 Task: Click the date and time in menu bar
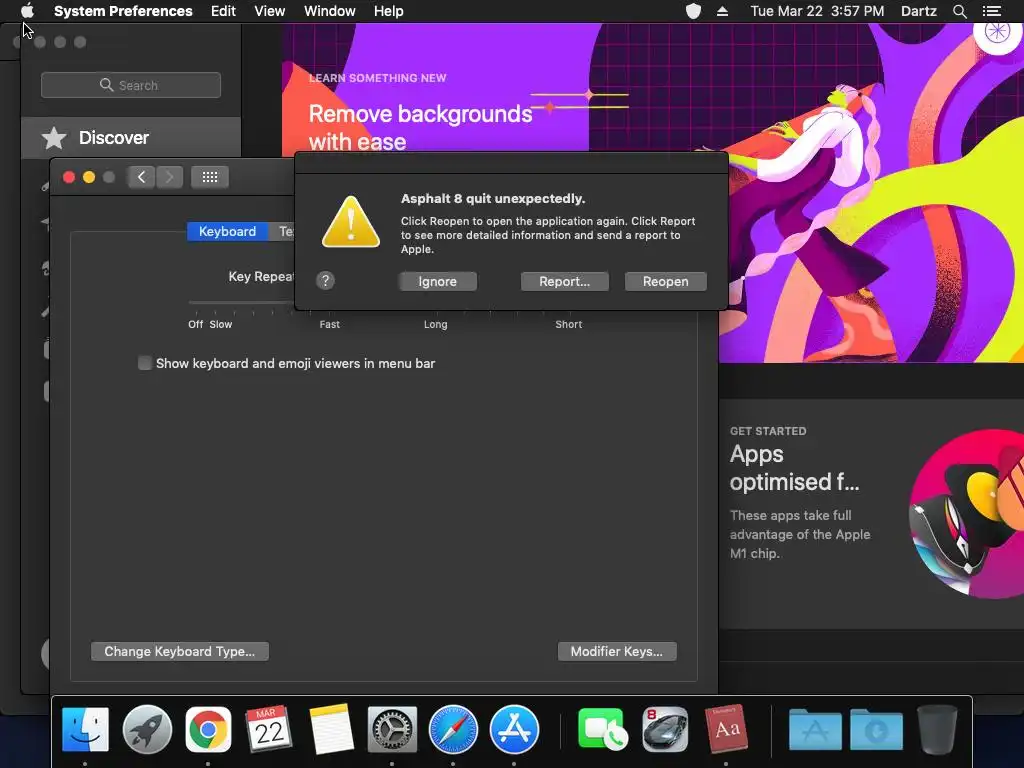click(817, 11)
